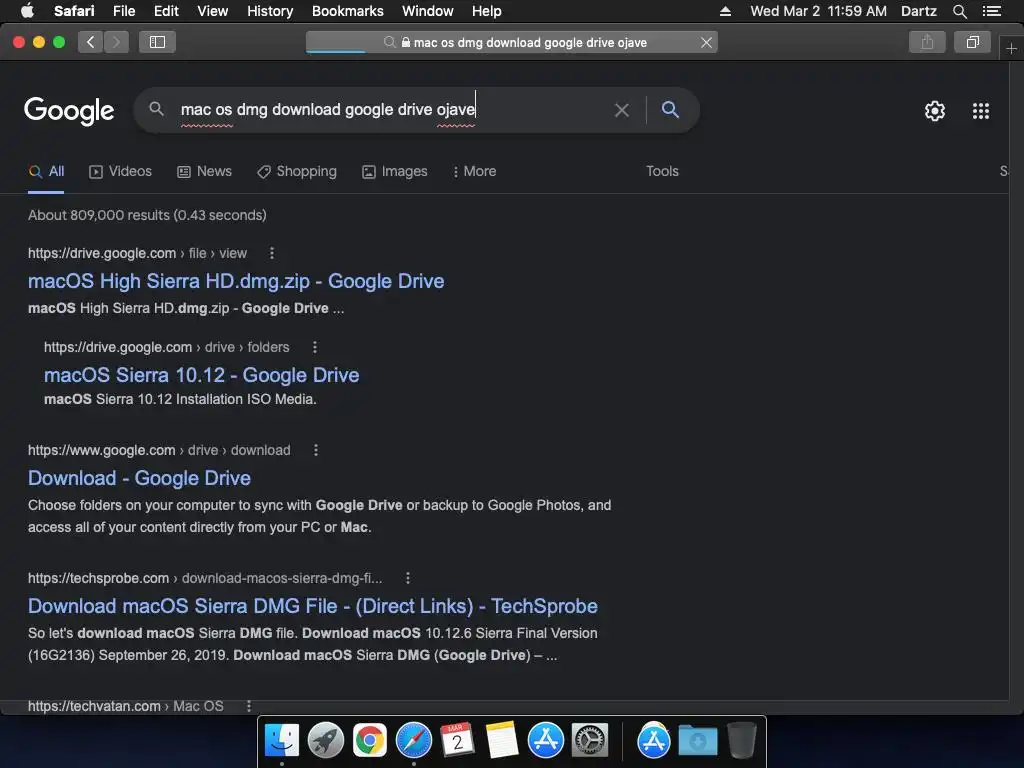Open options for techsprobe.com result
This screenshot has width=1024, height=768.
(408, 578)
